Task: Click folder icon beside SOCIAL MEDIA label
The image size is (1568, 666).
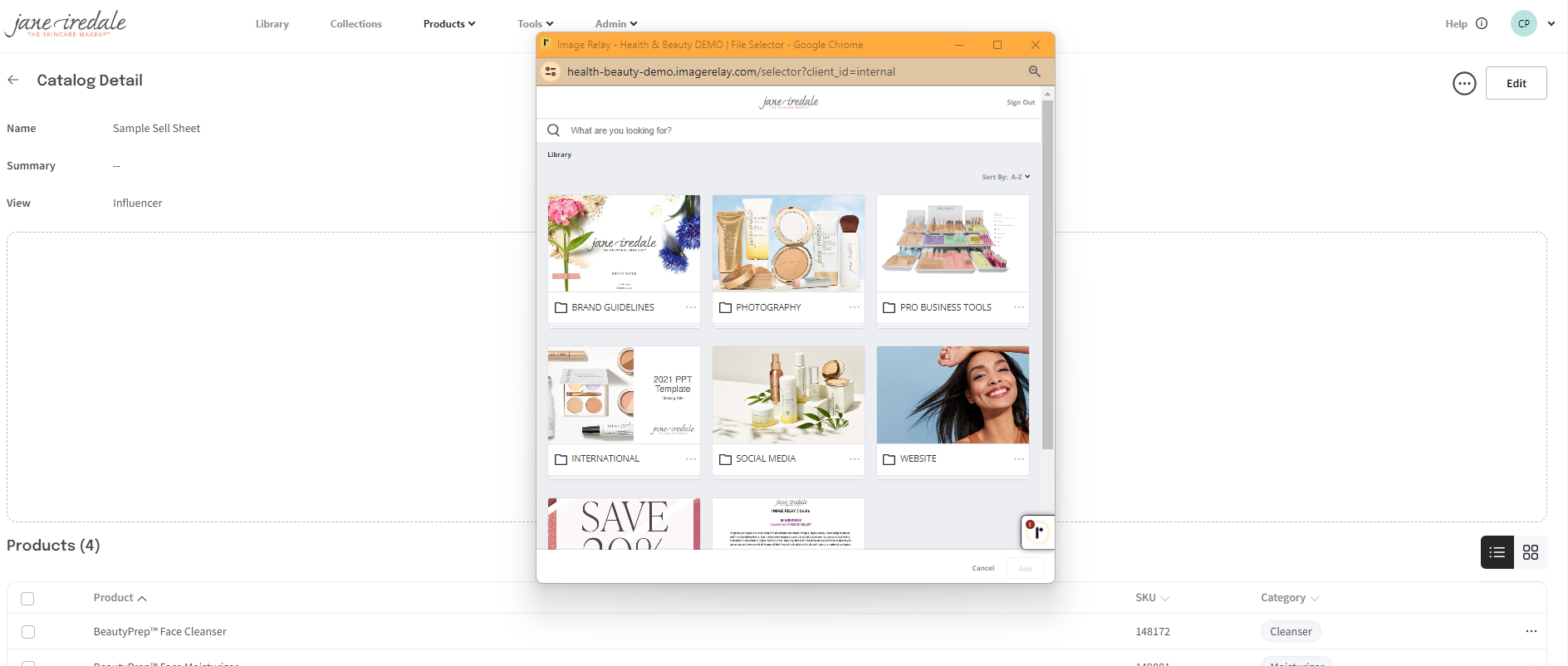Action: click(x=725, y=459)
